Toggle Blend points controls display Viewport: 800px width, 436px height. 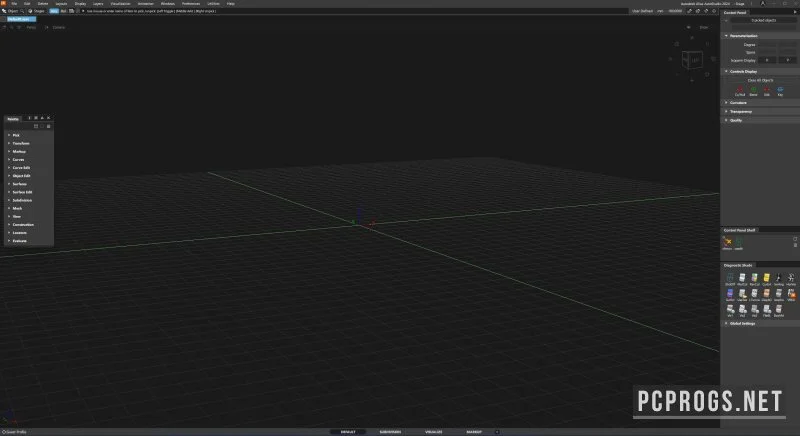click(754, 91)
